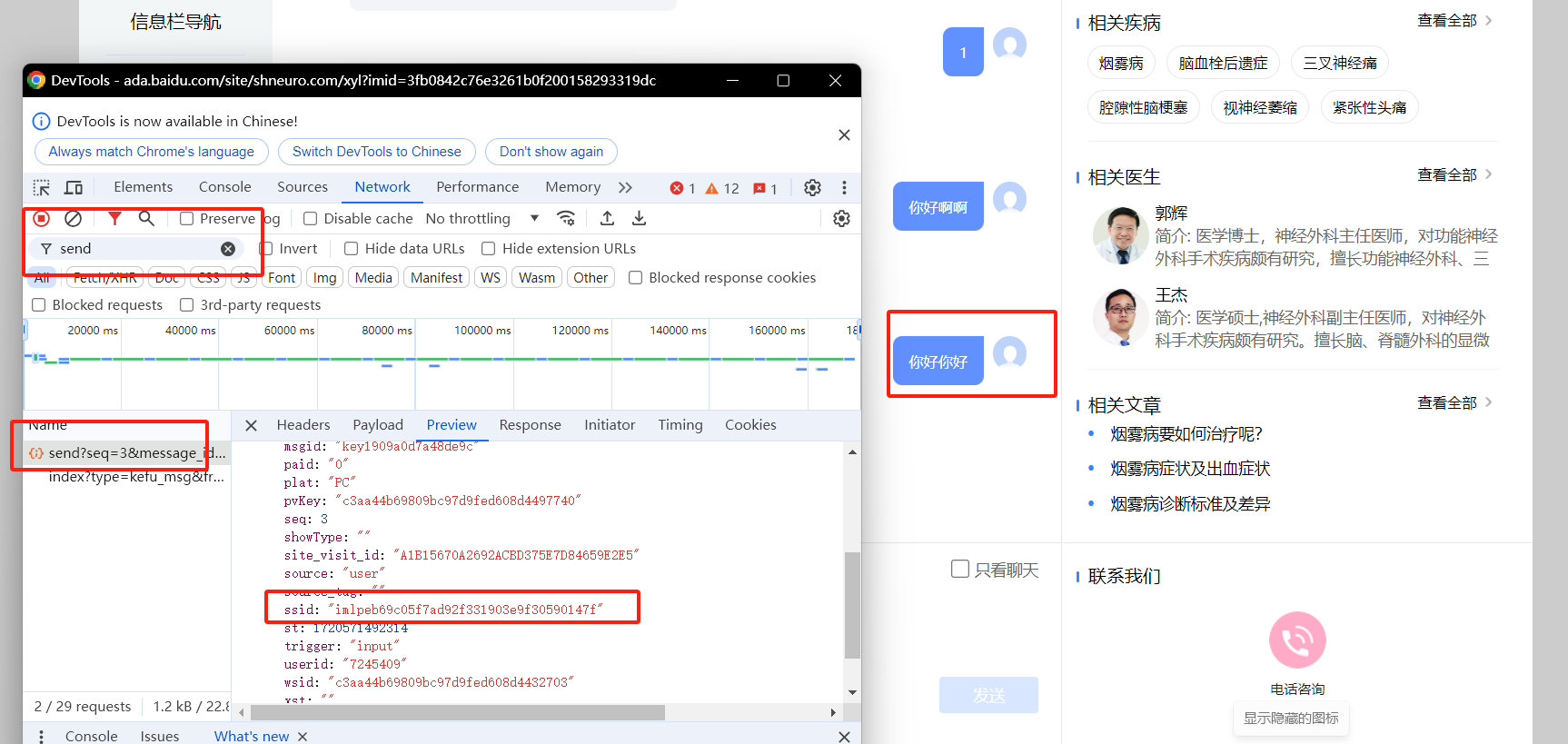This screenshot has height=744, width=1568.
Task: Close the bottom console drawer
Action: [x=844, y=737]
